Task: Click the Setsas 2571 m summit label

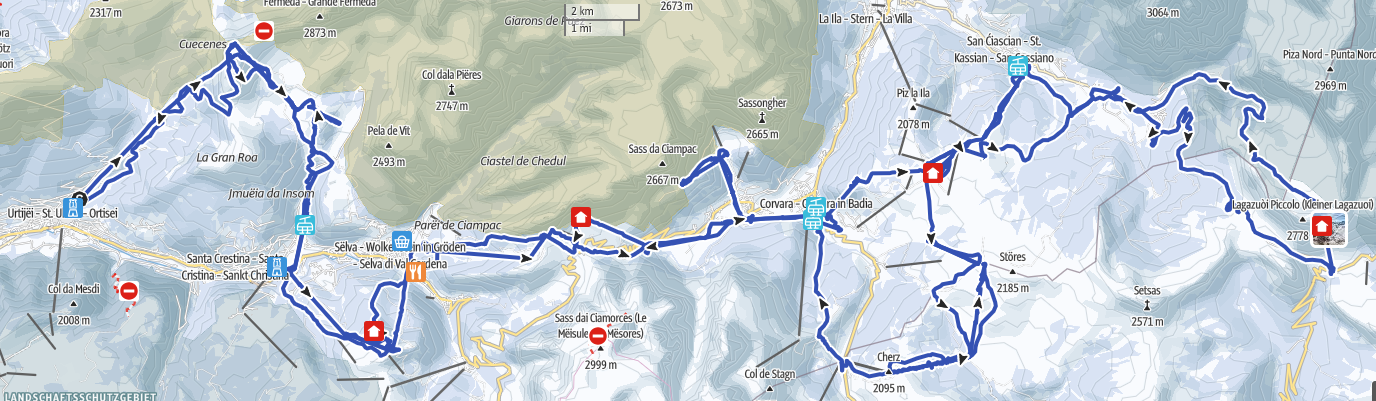Action: 1146,306
